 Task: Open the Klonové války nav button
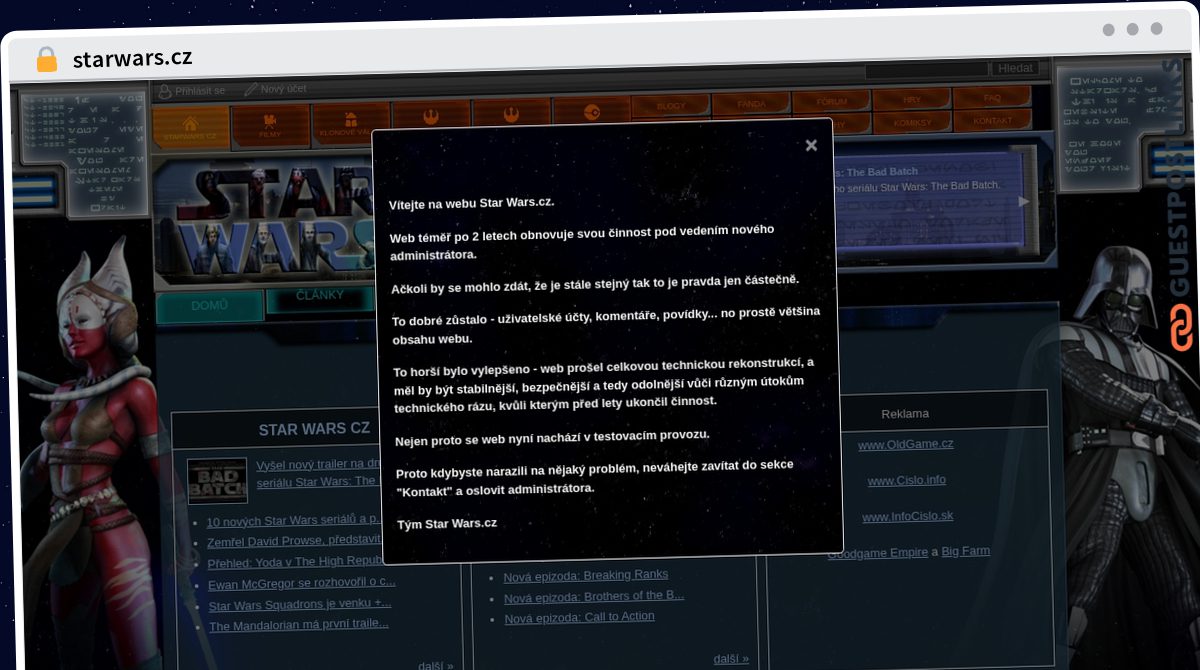(350, 122)
